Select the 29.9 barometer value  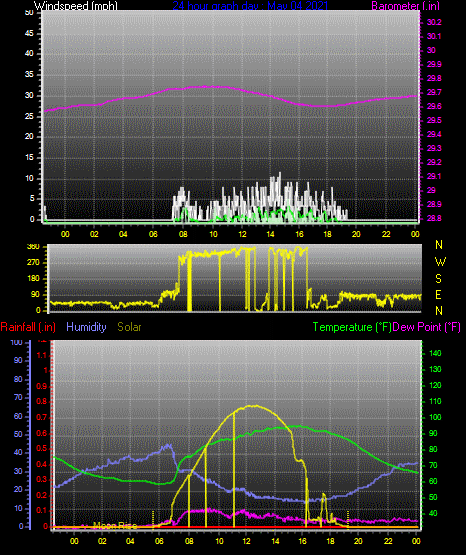(434, 64)
